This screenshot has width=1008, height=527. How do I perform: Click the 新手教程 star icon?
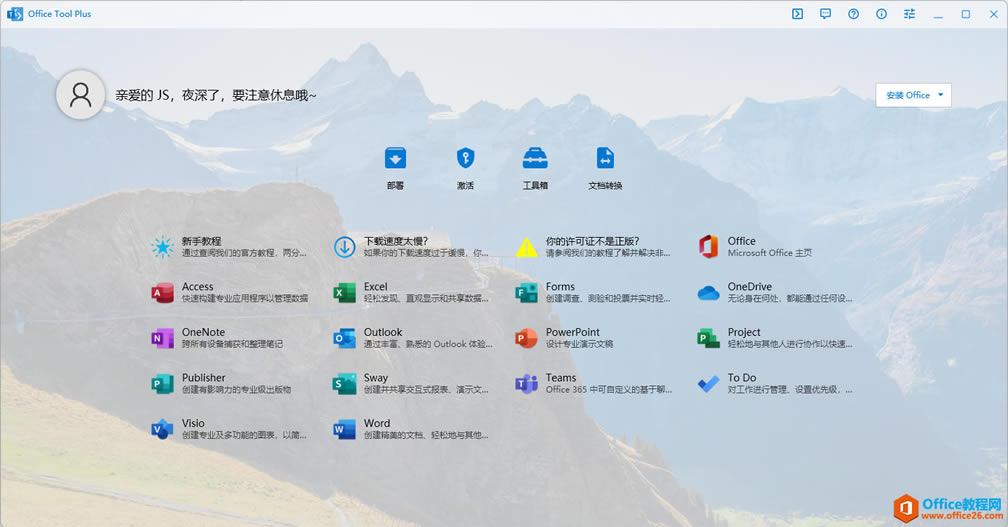click(162, 247)
